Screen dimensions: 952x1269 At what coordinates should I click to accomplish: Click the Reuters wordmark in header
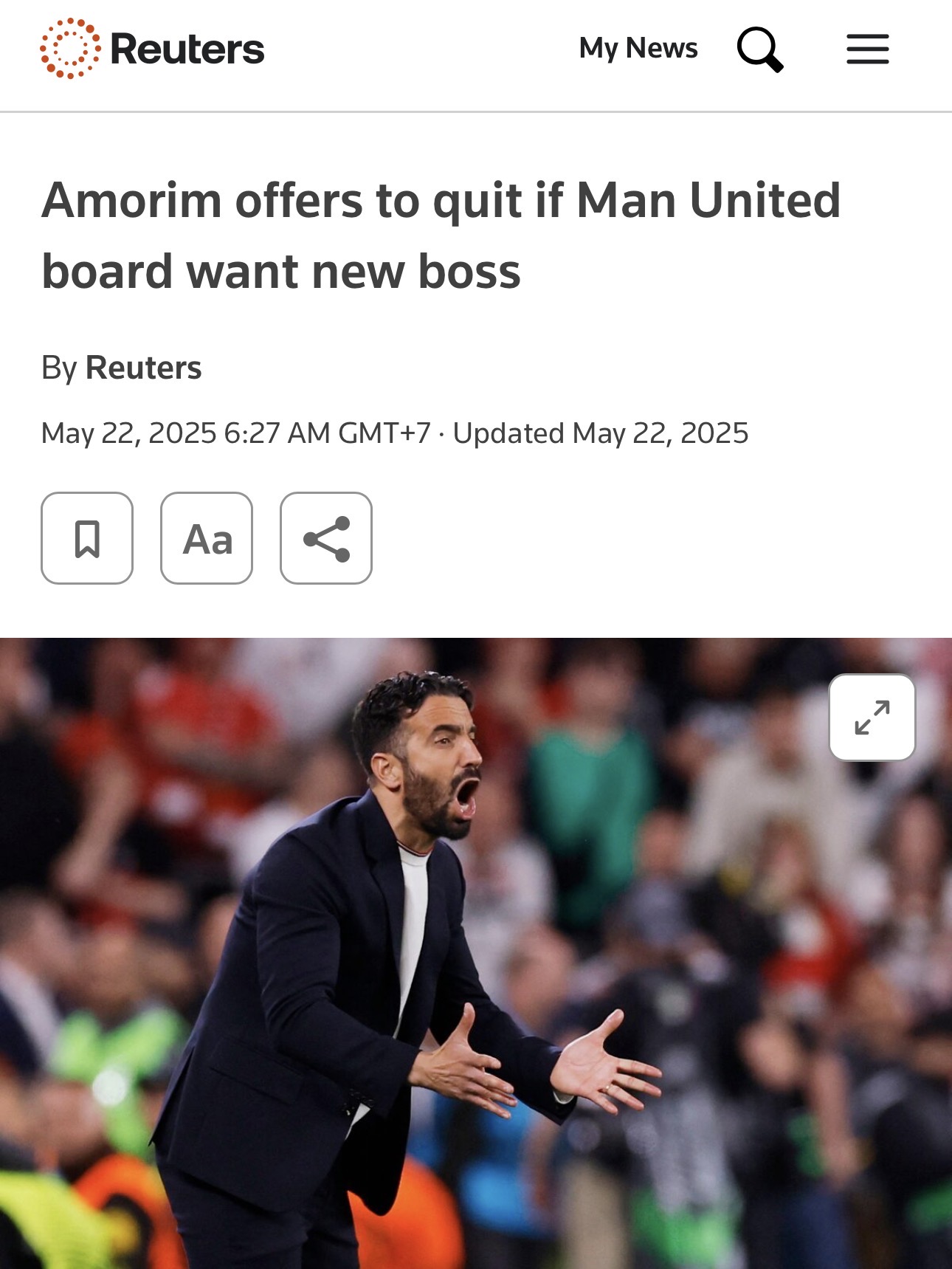click(187, 49)
